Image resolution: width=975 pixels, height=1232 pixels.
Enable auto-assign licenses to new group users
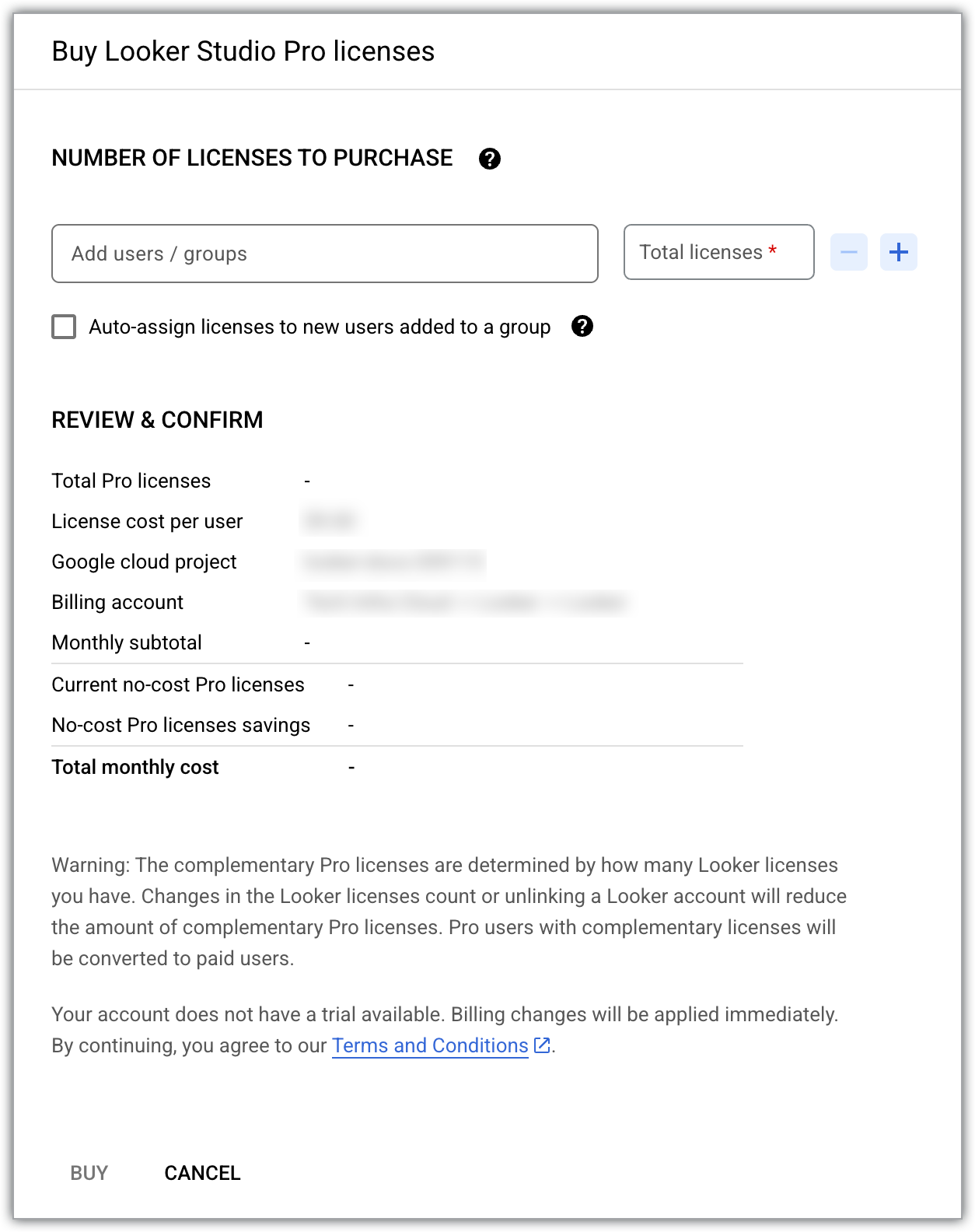point(64,327)
